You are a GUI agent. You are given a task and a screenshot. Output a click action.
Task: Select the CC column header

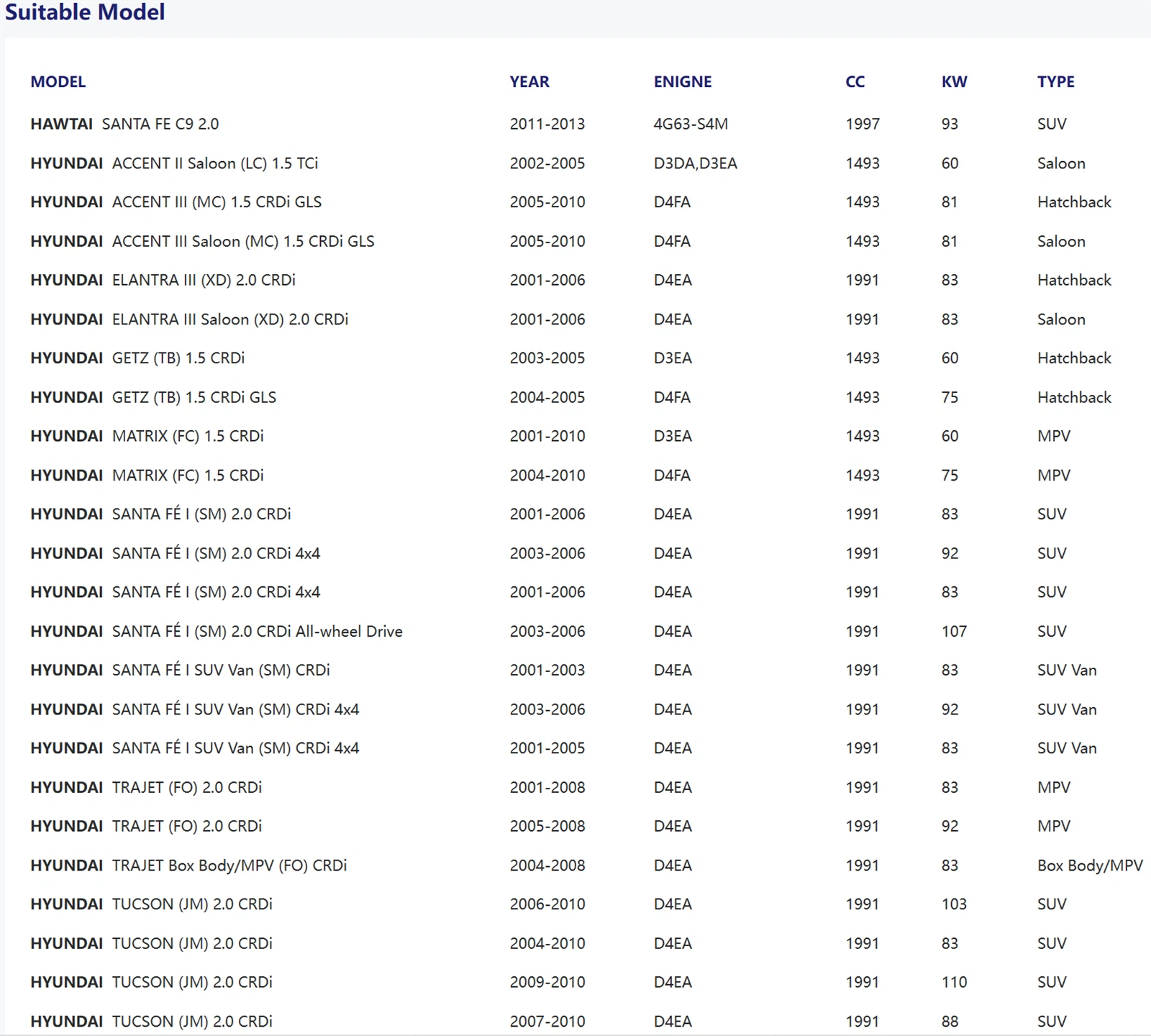point(855,82)
